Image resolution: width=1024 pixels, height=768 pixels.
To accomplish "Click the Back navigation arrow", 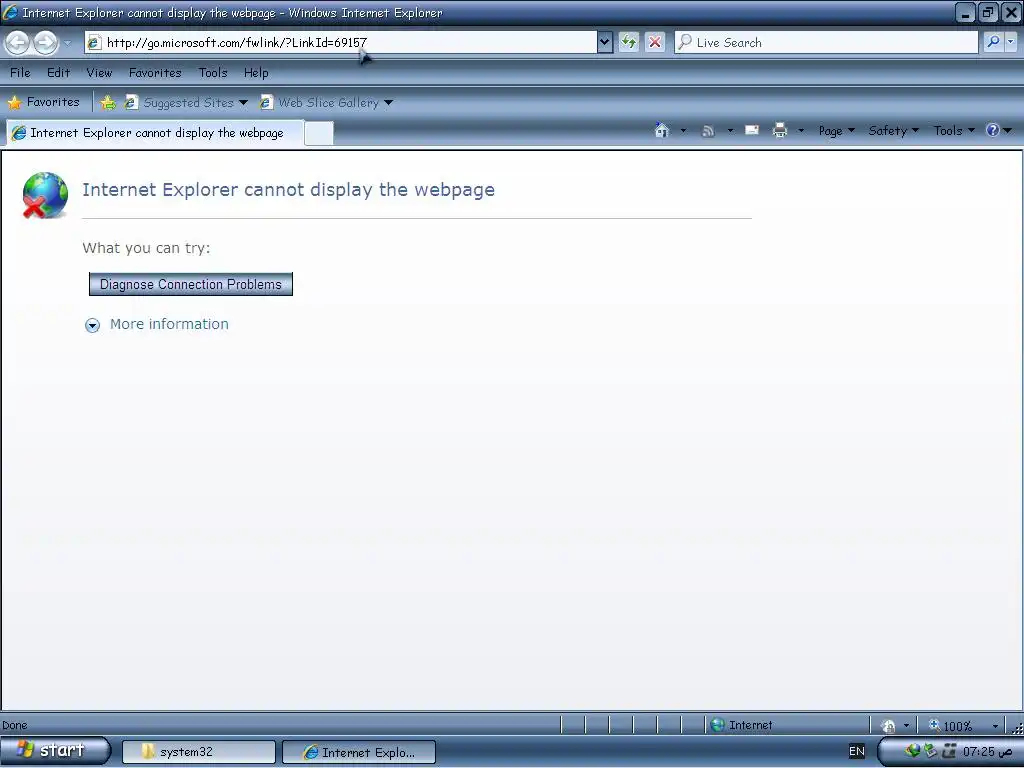I will 18,43.
